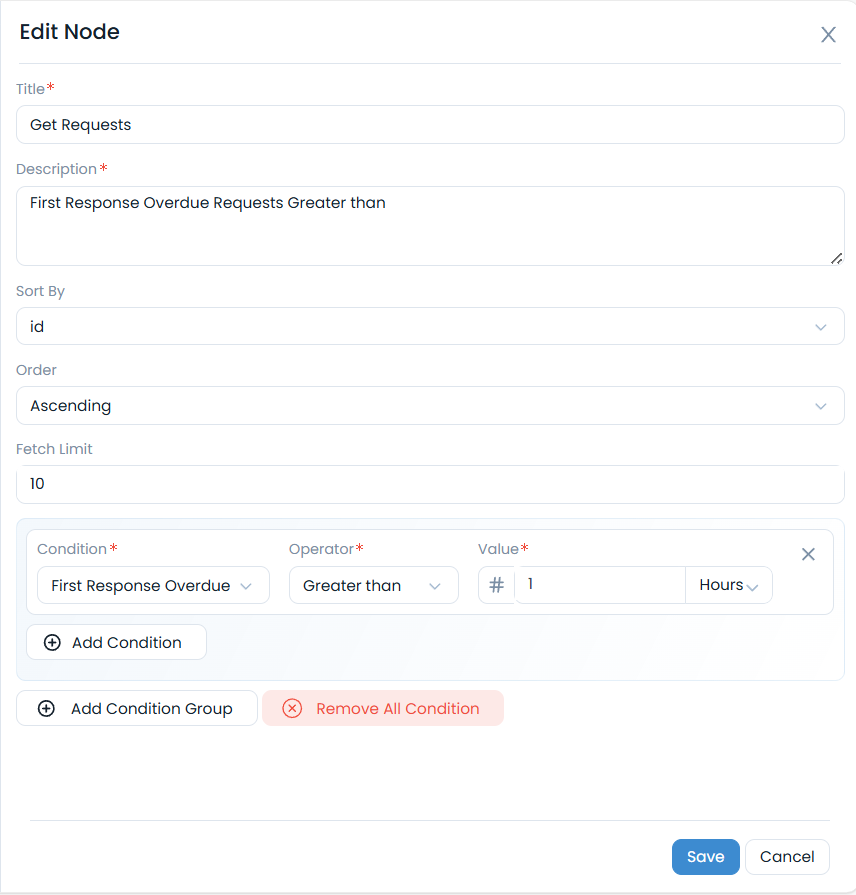
Task: Click the plus icon in Add Condition
Action: pos(52,643)
